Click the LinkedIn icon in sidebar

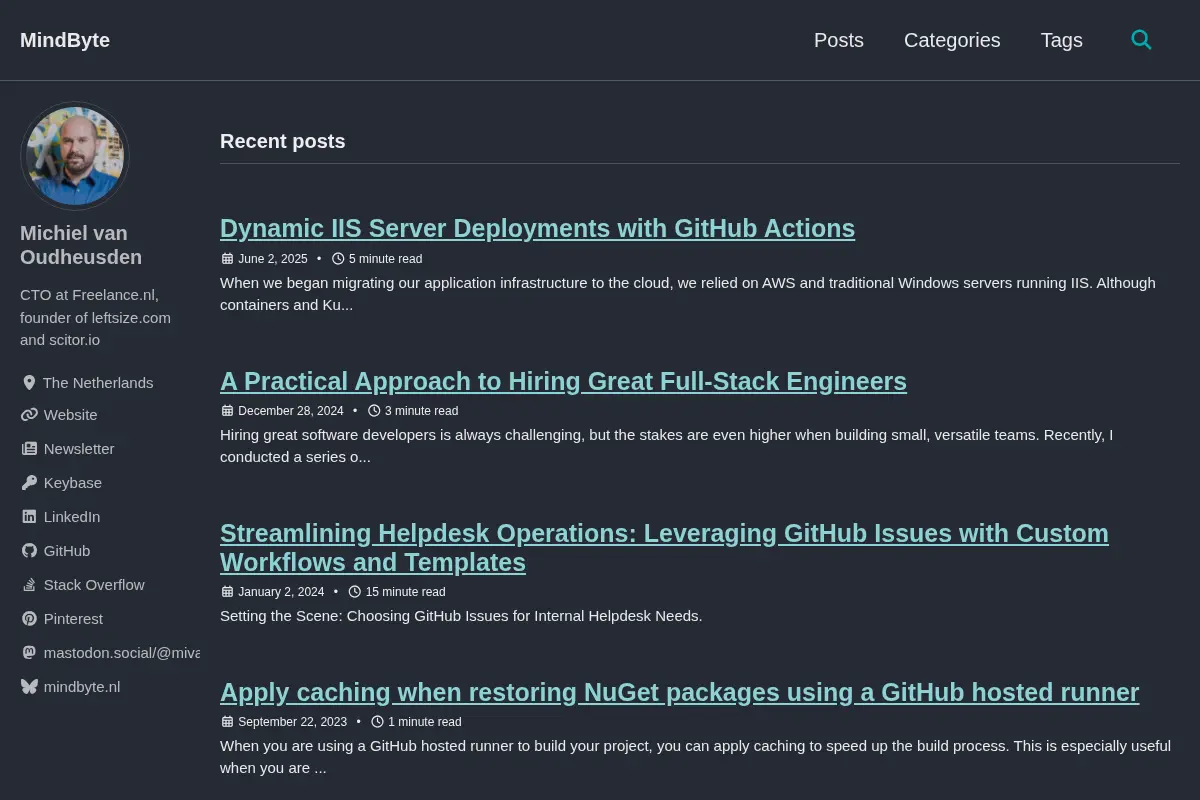point(29,517)
